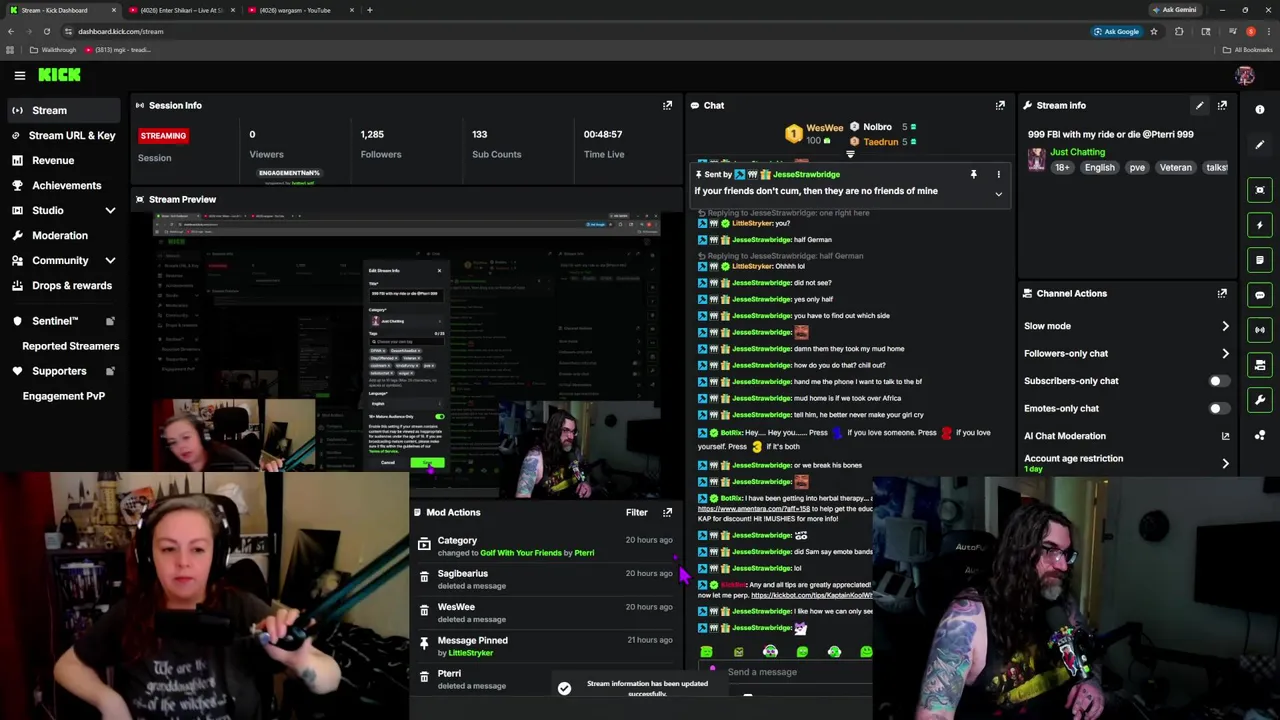
Task: Select the Sagibearius deleted message entry
Action: 545,579
